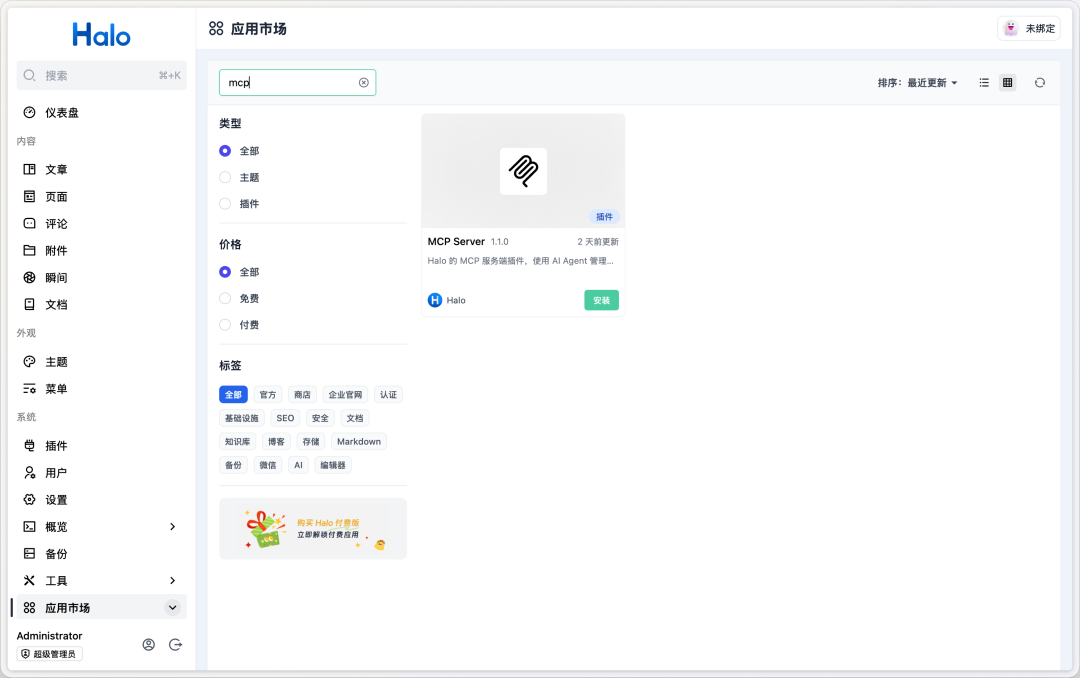Filter by 商店 tag

(x=302, y=395)
